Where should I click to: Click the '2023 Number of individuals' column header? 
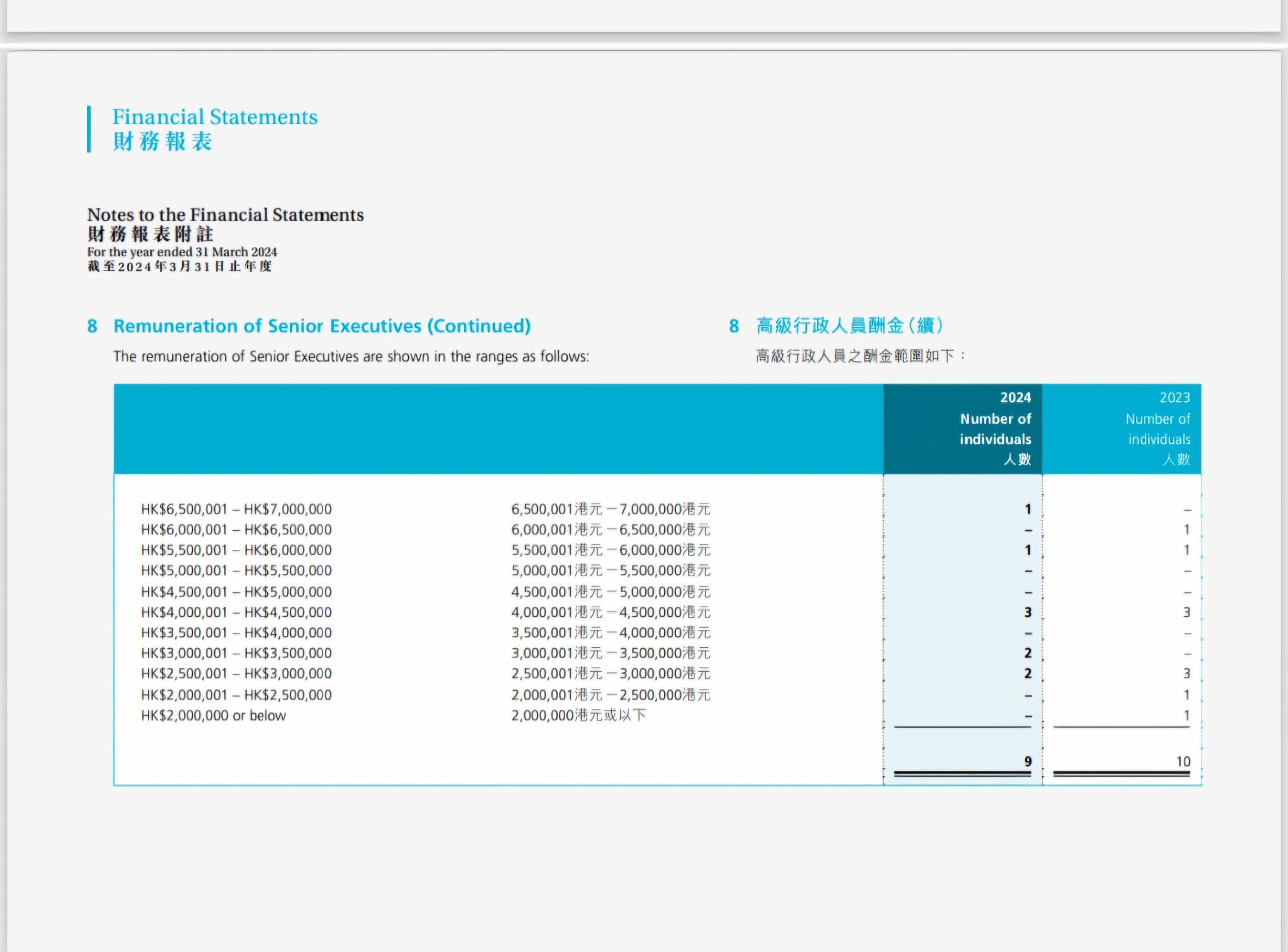(x=1122, y=429)
